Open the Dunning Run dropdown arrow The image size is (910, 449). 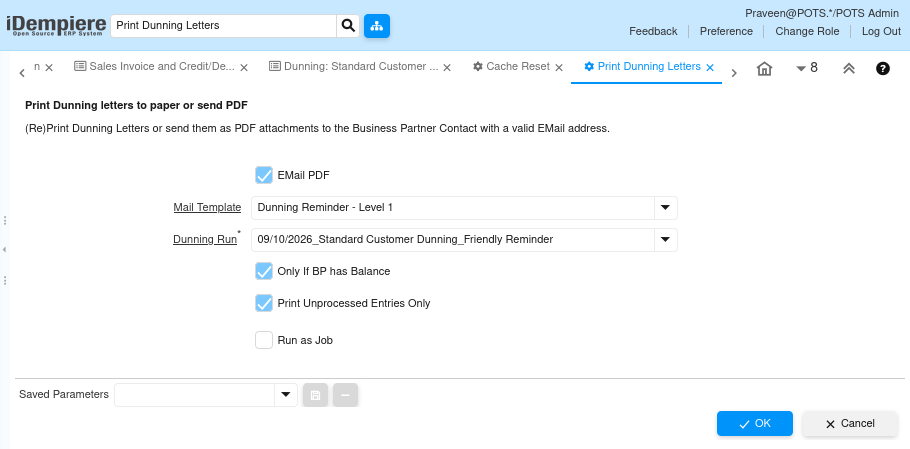coord(666,240)
